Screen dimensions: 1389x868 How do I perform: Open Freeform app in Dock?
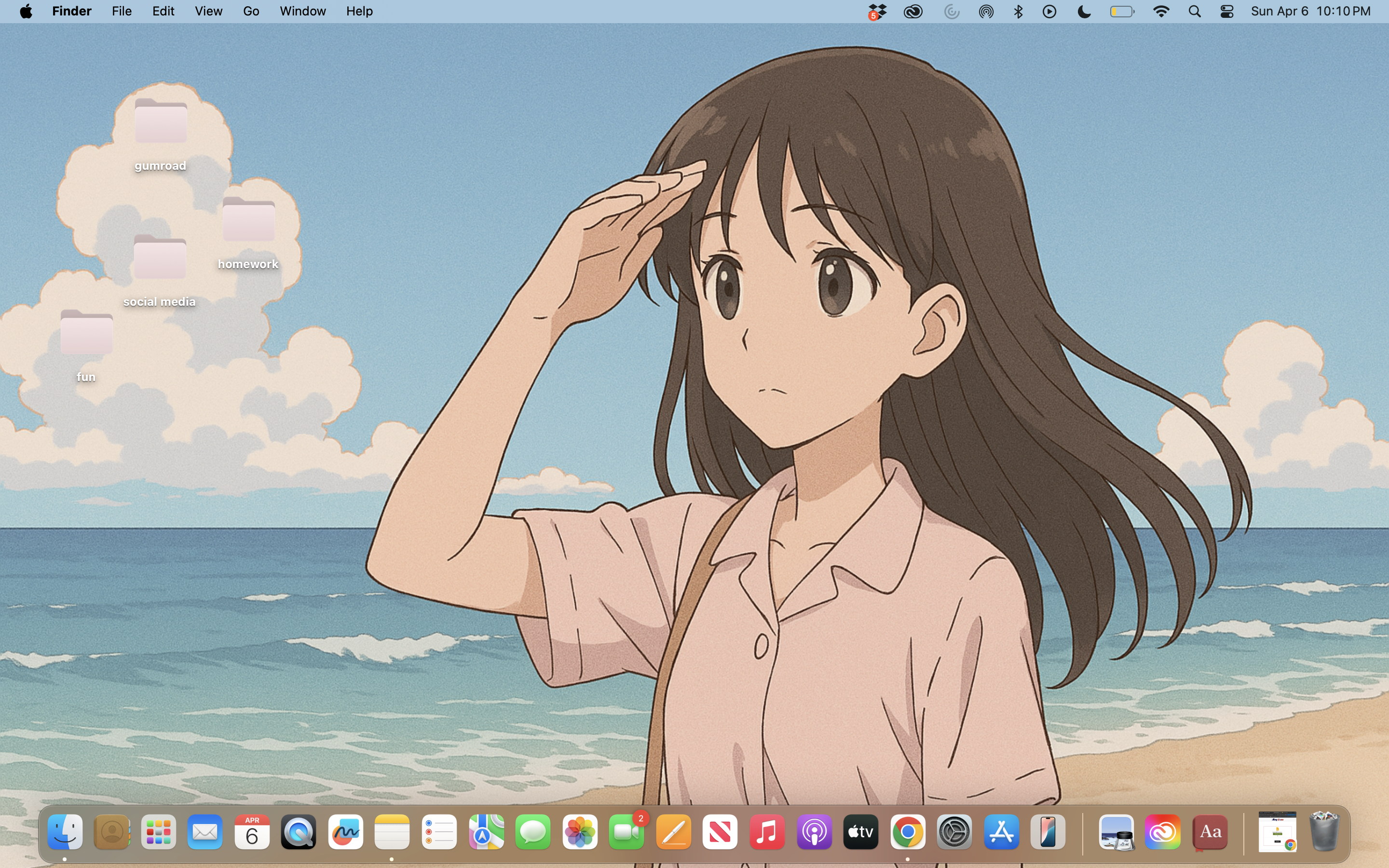pyautogui.click(x=345, y=832)
